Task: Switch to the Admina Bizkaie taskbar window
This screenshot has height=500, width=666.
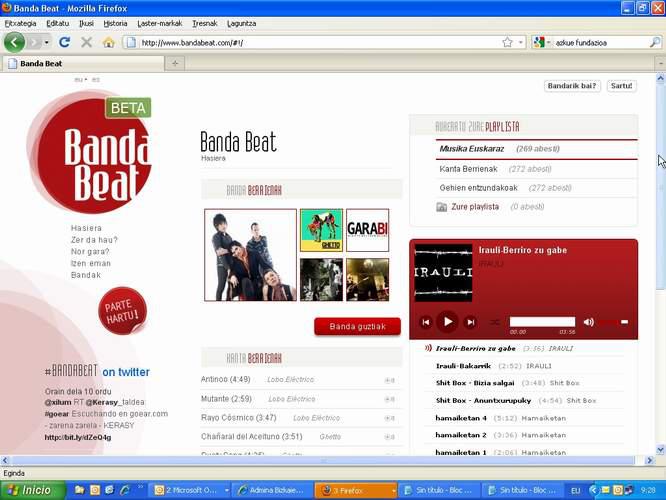Action: [x=272, y=490]
